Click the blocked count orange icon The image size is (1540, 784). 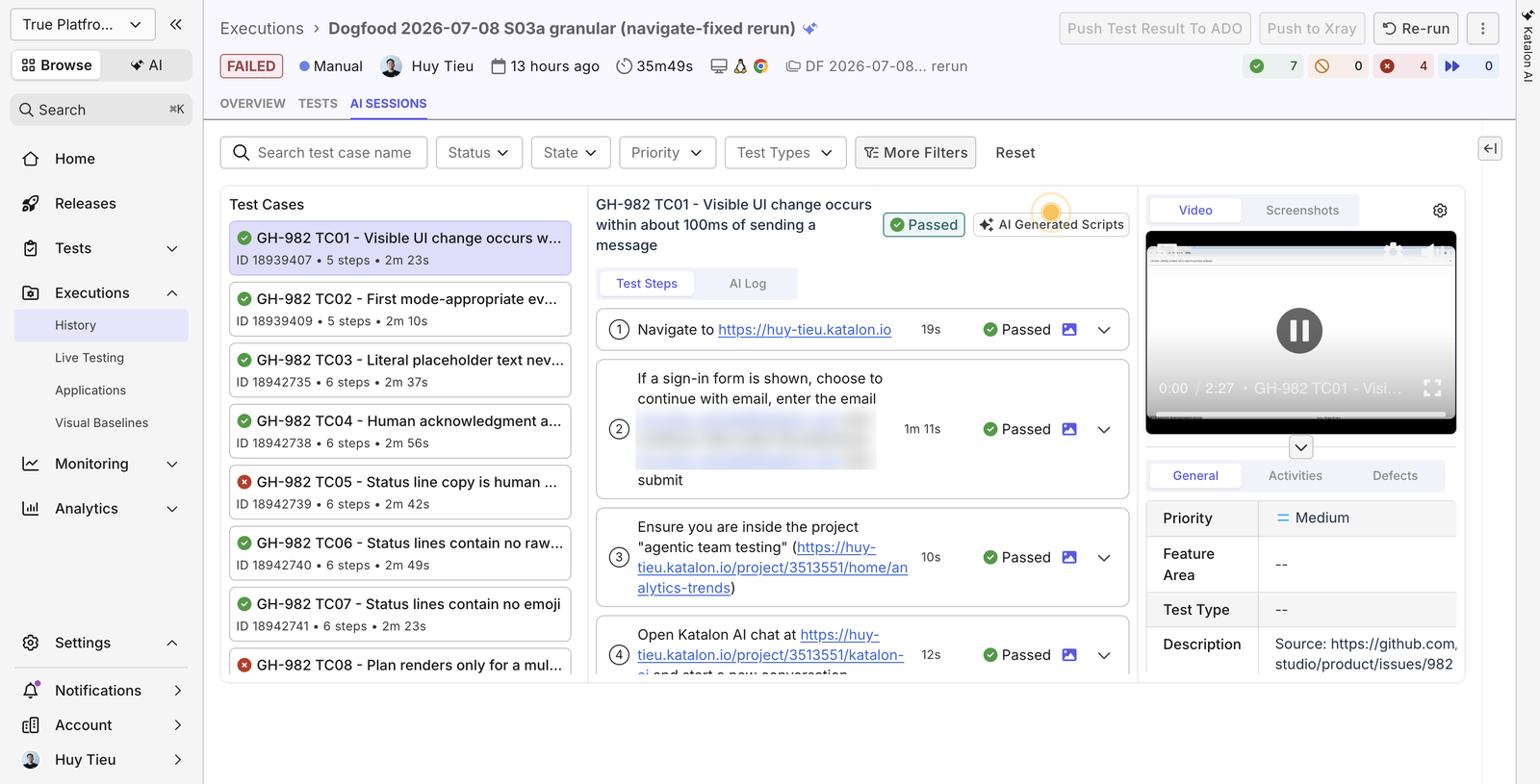(1322, 66)
